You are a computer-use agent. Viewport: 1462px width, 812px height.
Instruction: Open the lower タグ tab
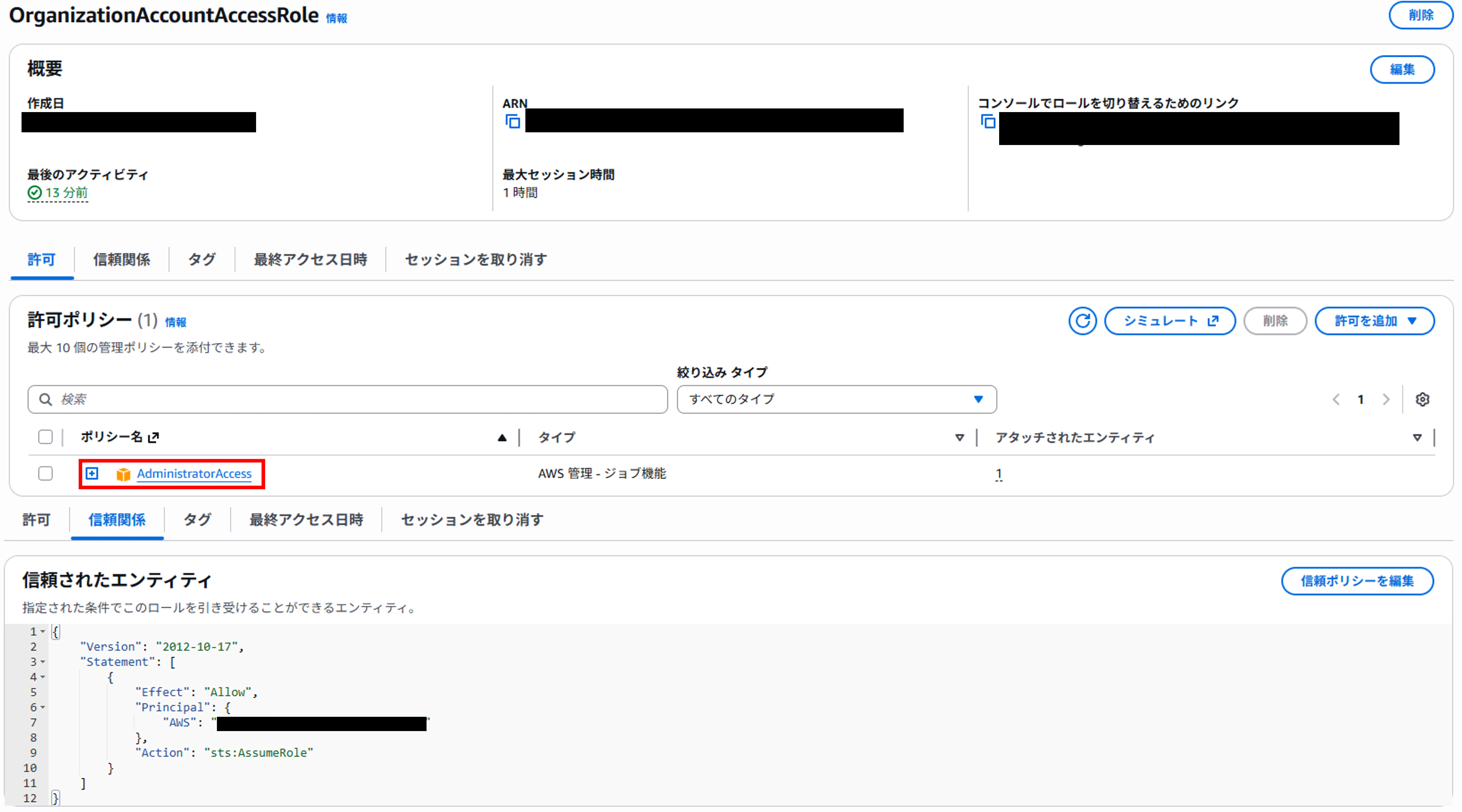197,520
